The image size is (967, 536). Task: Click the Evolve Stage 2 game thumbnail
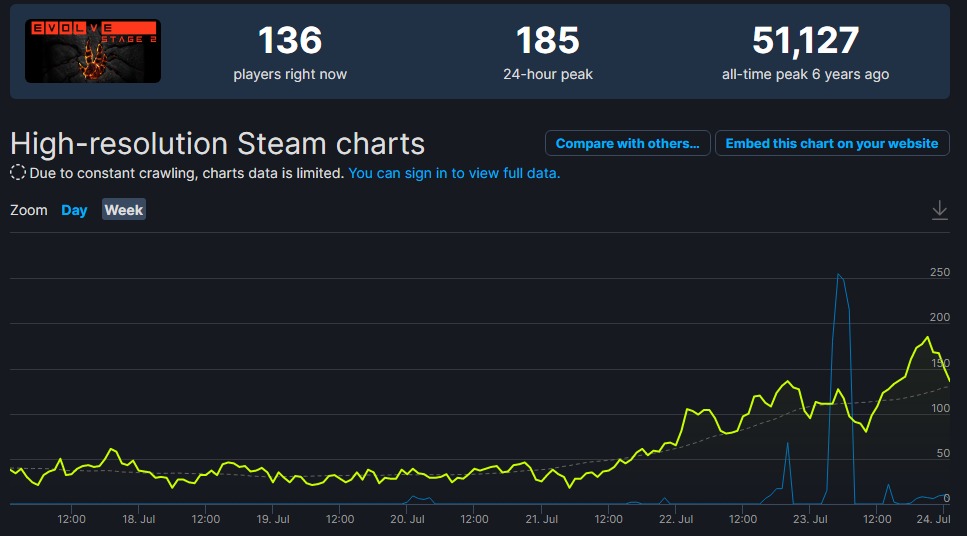click(x=92, y=51)
